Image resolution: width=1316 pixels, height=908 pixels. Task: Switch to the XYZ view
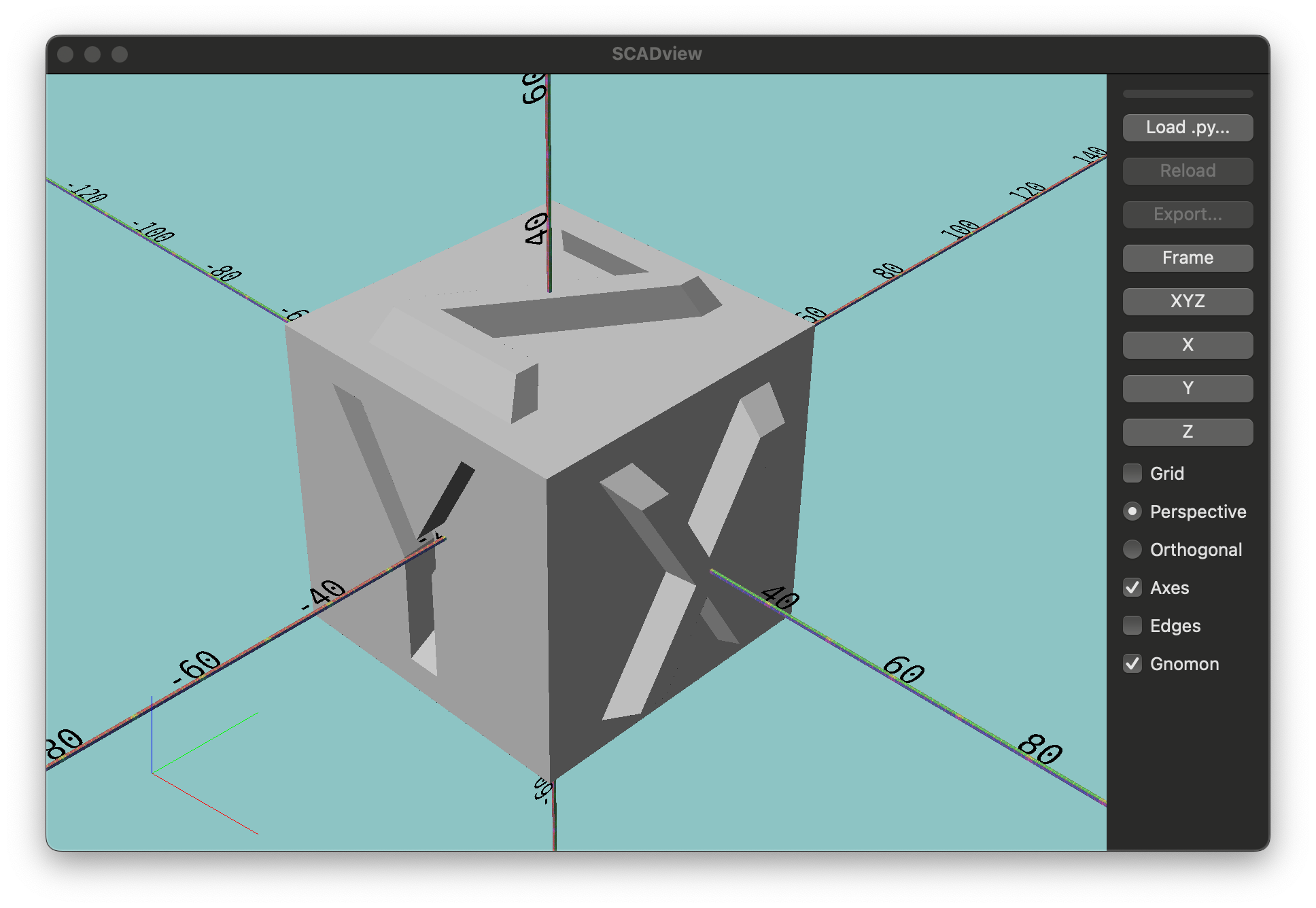1188,301
